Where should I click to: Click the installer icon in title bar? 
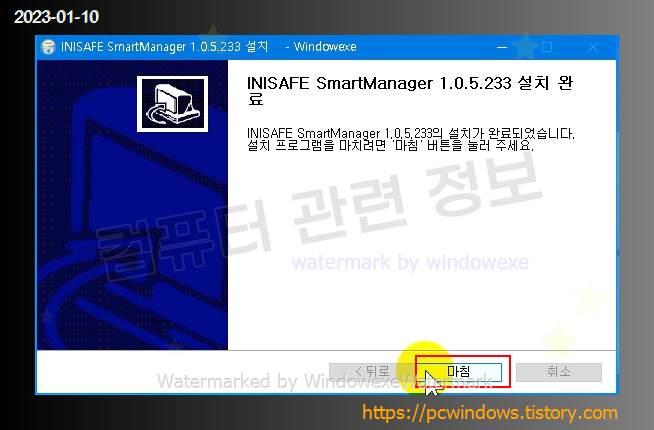[x=48, y=47]
